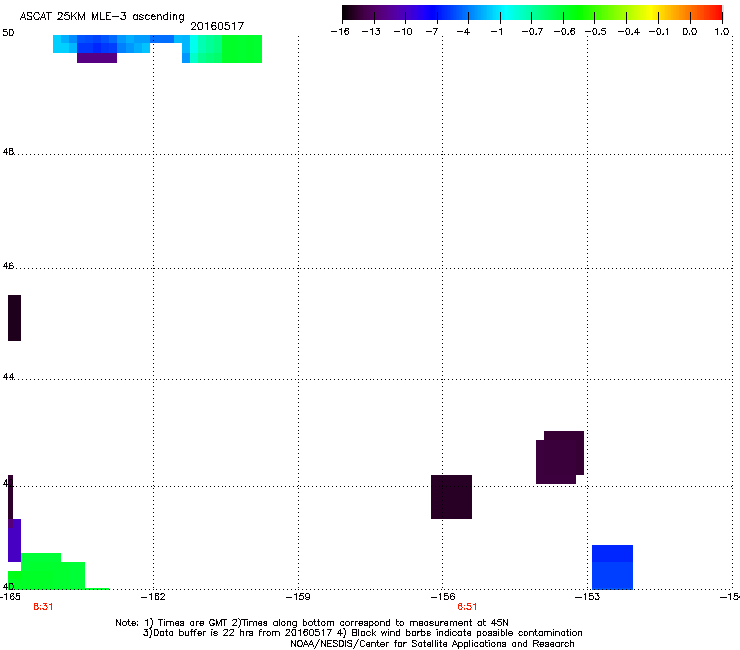Click the red time label ending in :31
The image size is (740, 650).
(43, 607)
